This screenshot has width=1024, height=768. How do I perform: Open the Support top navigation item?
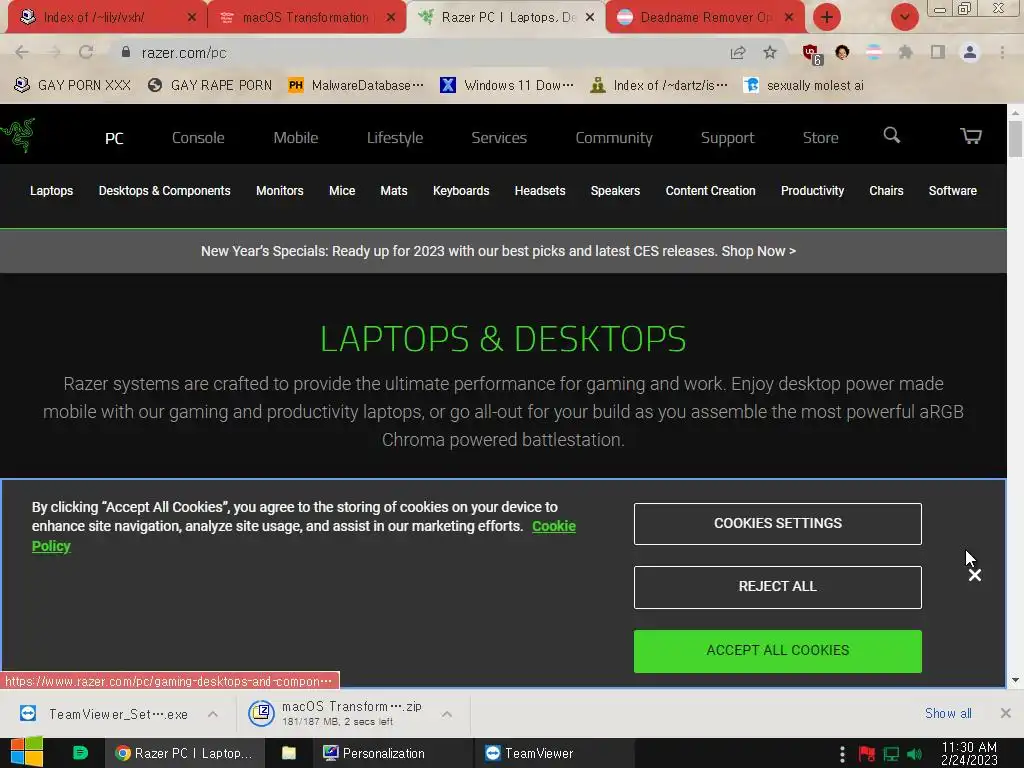pos(728,138)
